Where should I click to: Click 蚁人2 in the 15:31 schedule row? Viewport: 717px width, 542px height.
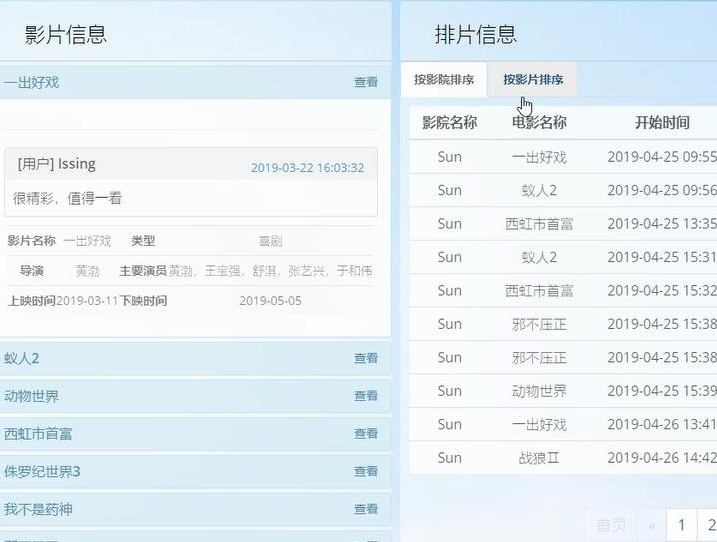[x=539, y=258]
